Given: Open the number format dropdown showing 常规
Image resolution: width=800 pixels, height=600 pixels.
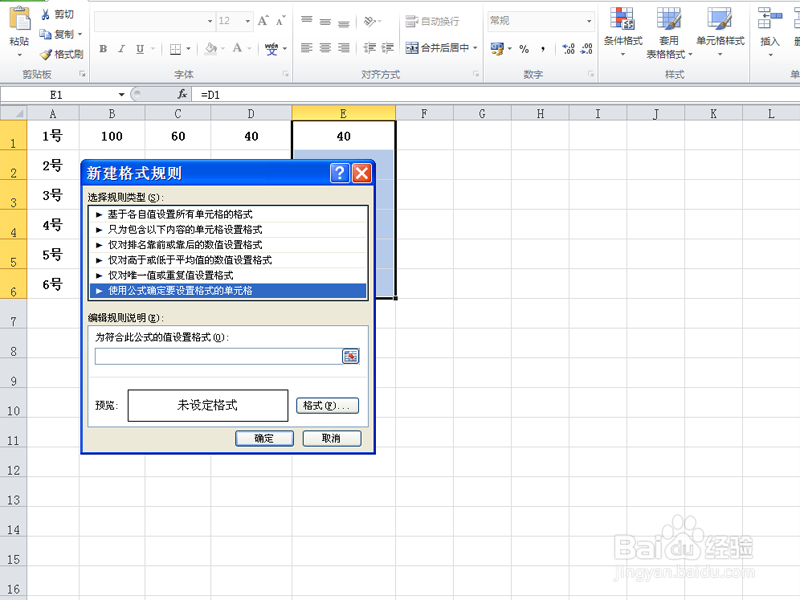Looking at the screenshot, I should point(589,21).
